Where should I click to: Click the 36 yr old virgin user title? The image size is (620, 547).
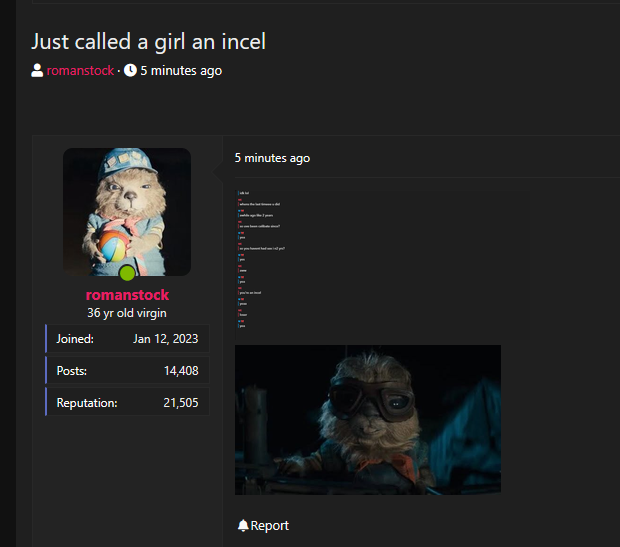(127, 313)
